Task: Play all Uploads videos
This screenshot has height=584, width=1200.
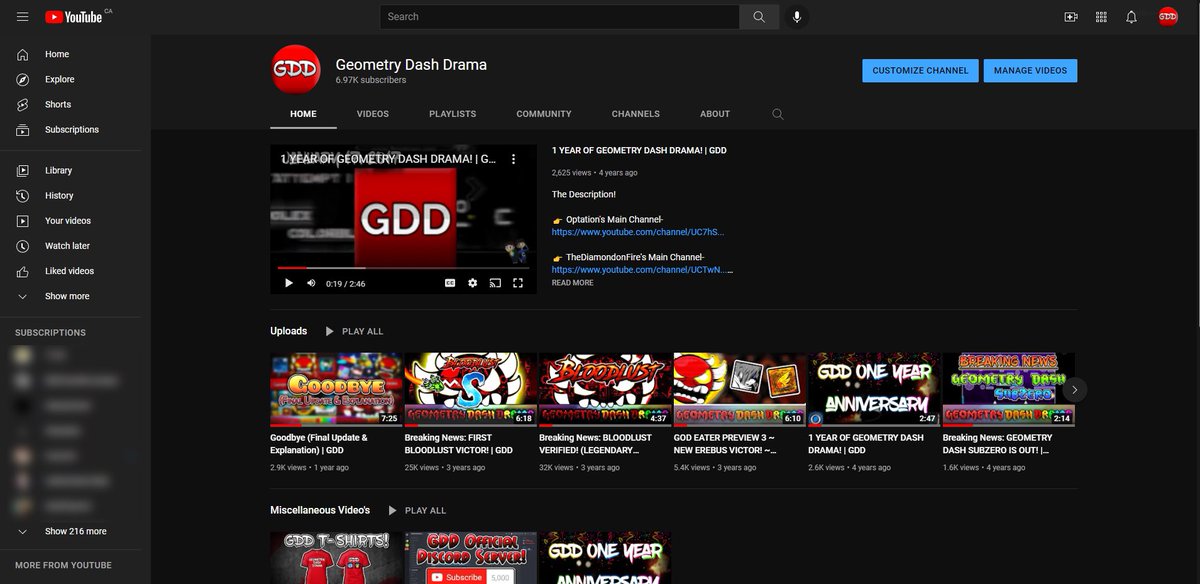Action: pyautogui.click(x=354, y=331)
